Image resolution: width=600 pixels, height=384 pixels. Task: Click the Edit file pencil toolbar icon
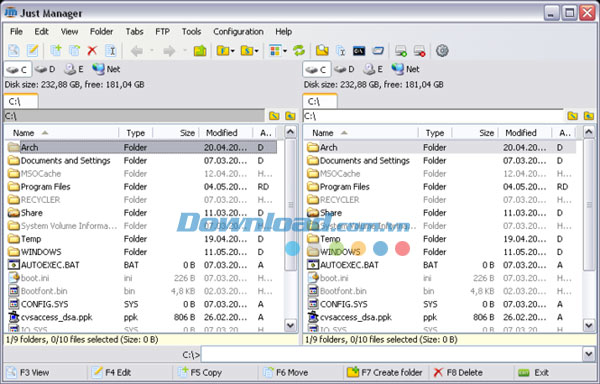pyautogui.click(x=33, y=50)
